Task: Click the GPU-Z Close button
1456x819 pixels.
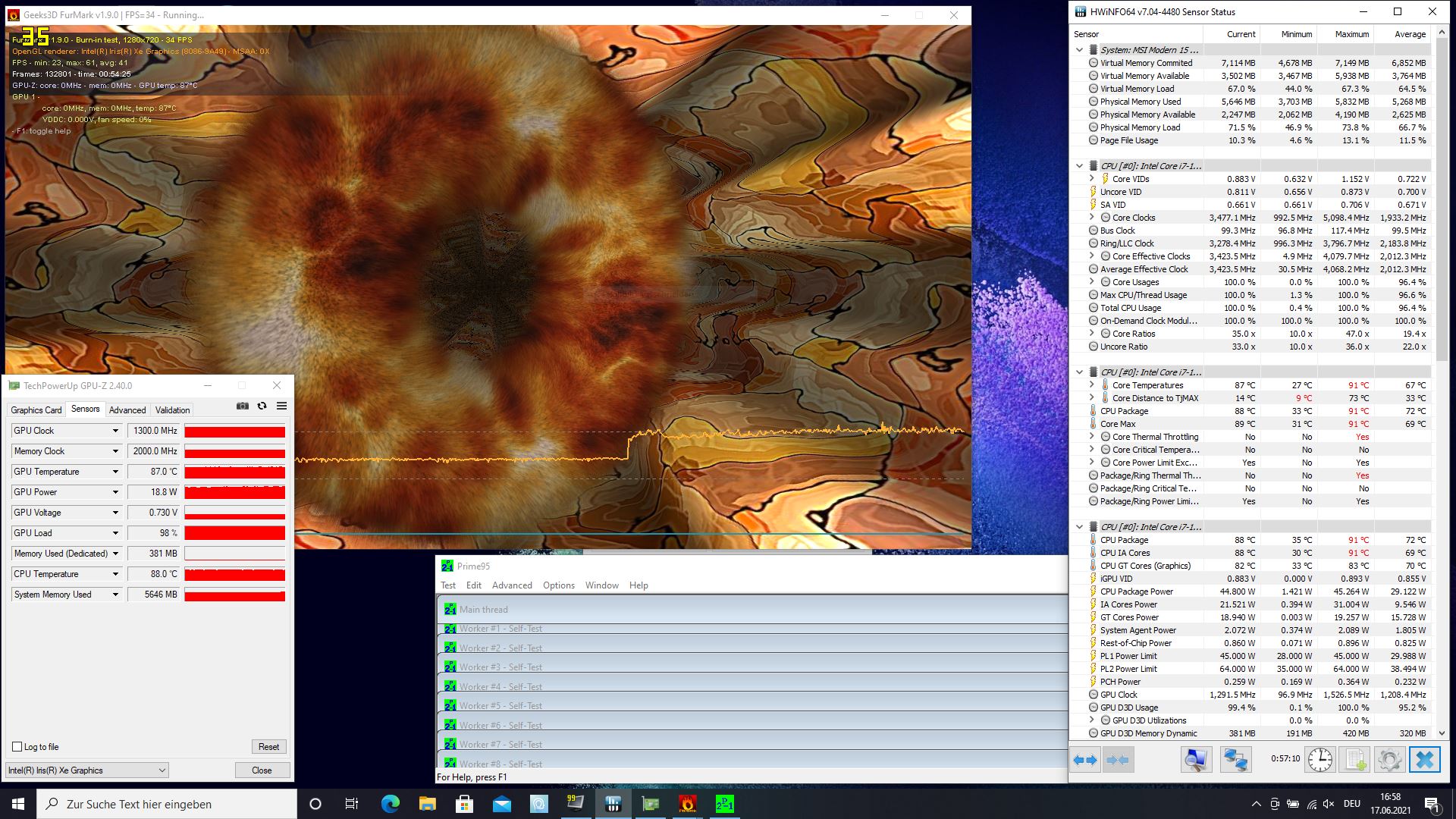Action: [x=262, y=770]
